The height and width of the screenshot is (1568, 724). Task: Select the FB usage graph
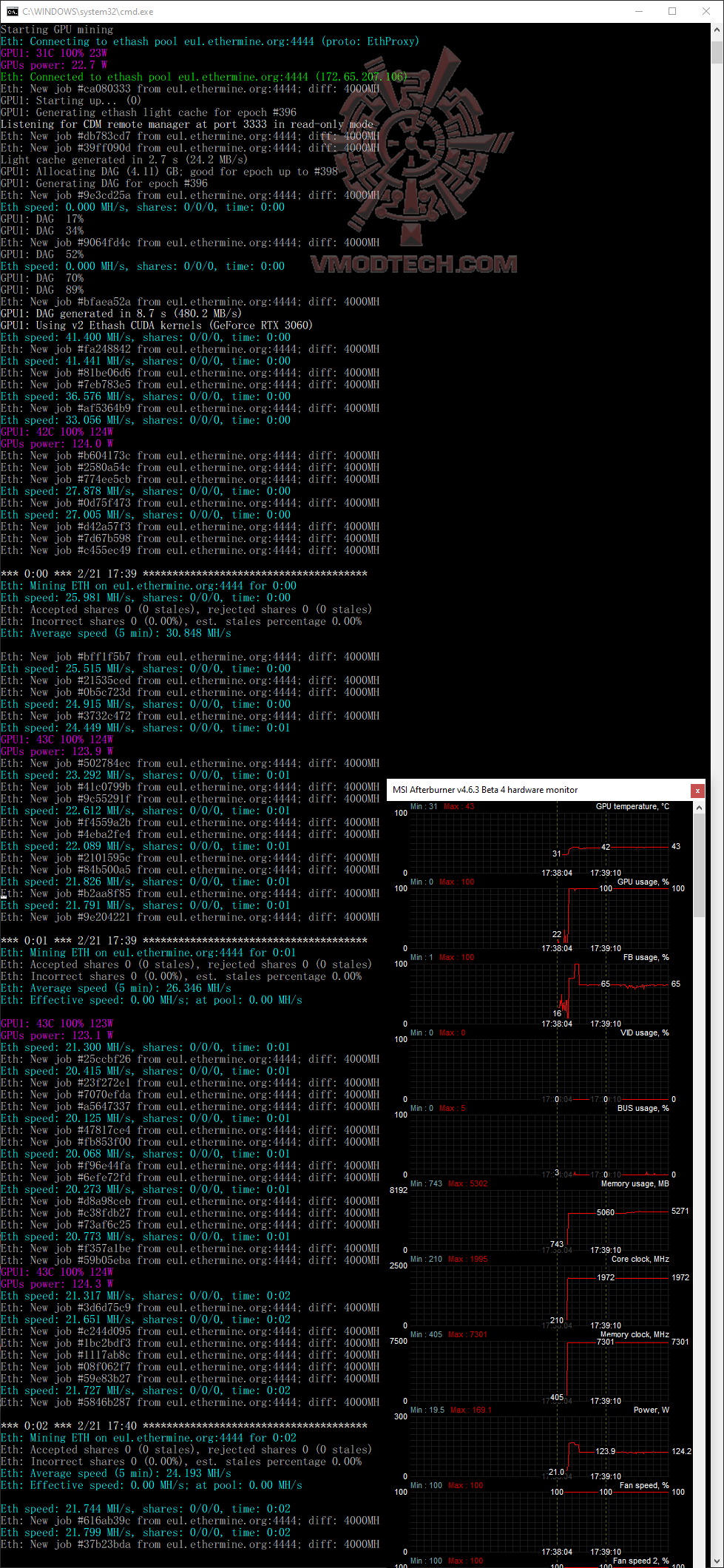coord(540,993)
